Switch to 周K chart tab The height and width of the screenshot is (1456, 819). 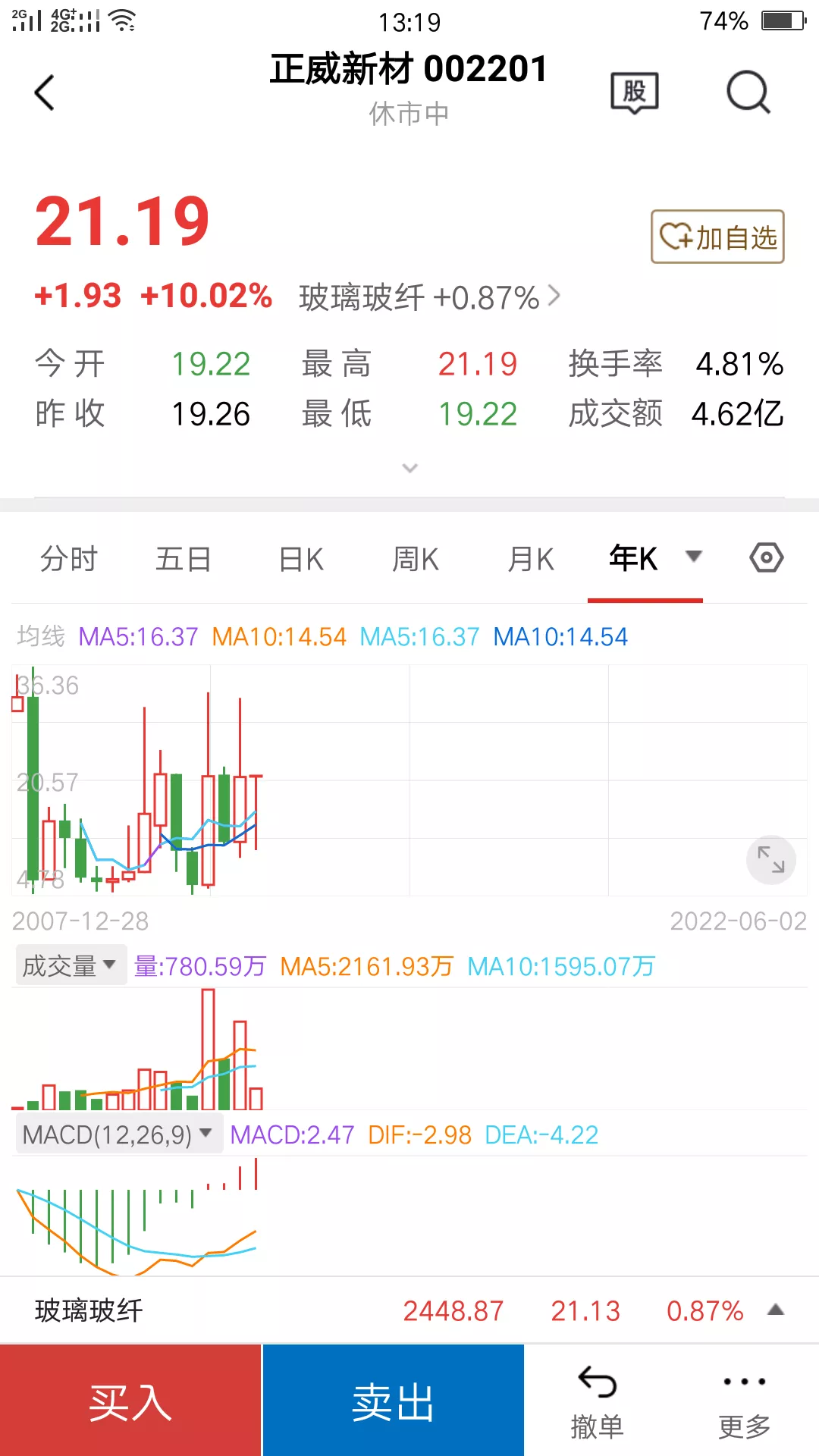pos(416,559)
